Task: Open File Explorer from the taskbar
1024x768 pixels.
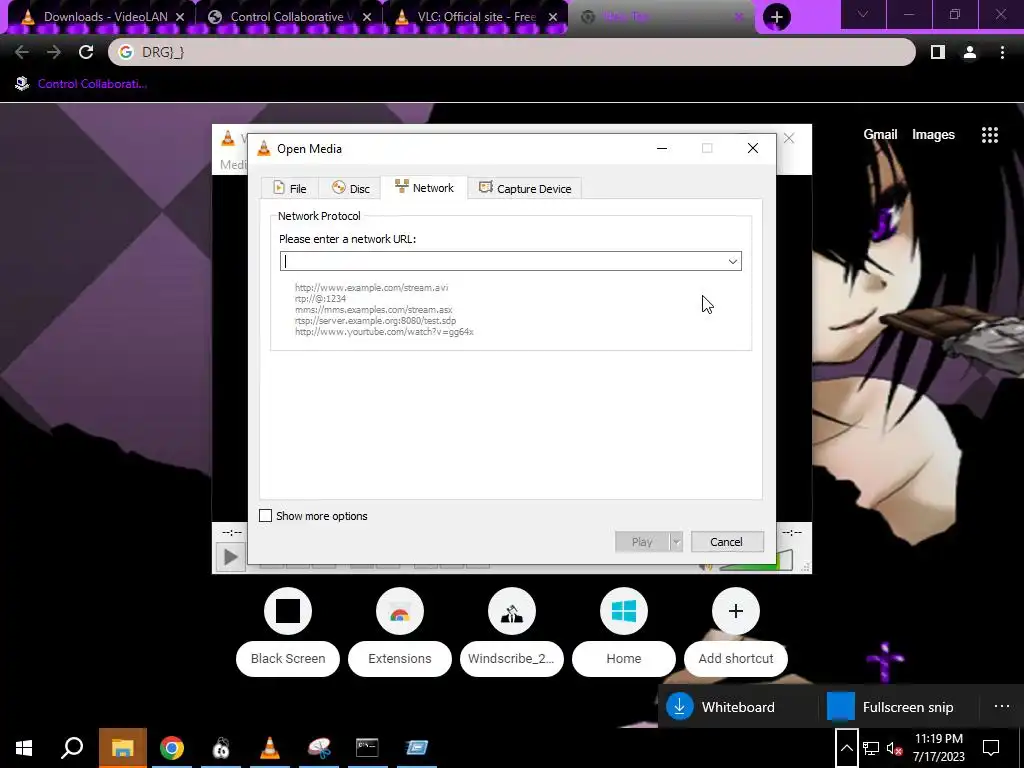Action: click(x=123, y=748)
